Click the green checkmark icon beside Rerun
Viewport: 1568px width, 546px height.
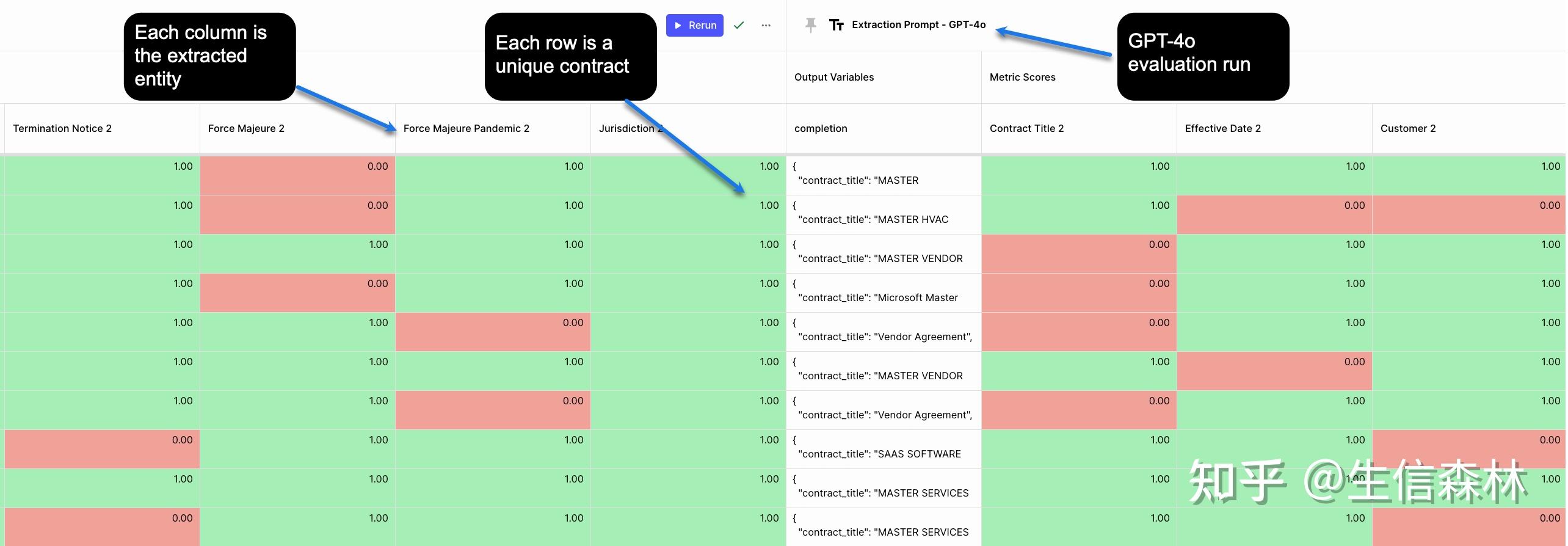point(739,26)
